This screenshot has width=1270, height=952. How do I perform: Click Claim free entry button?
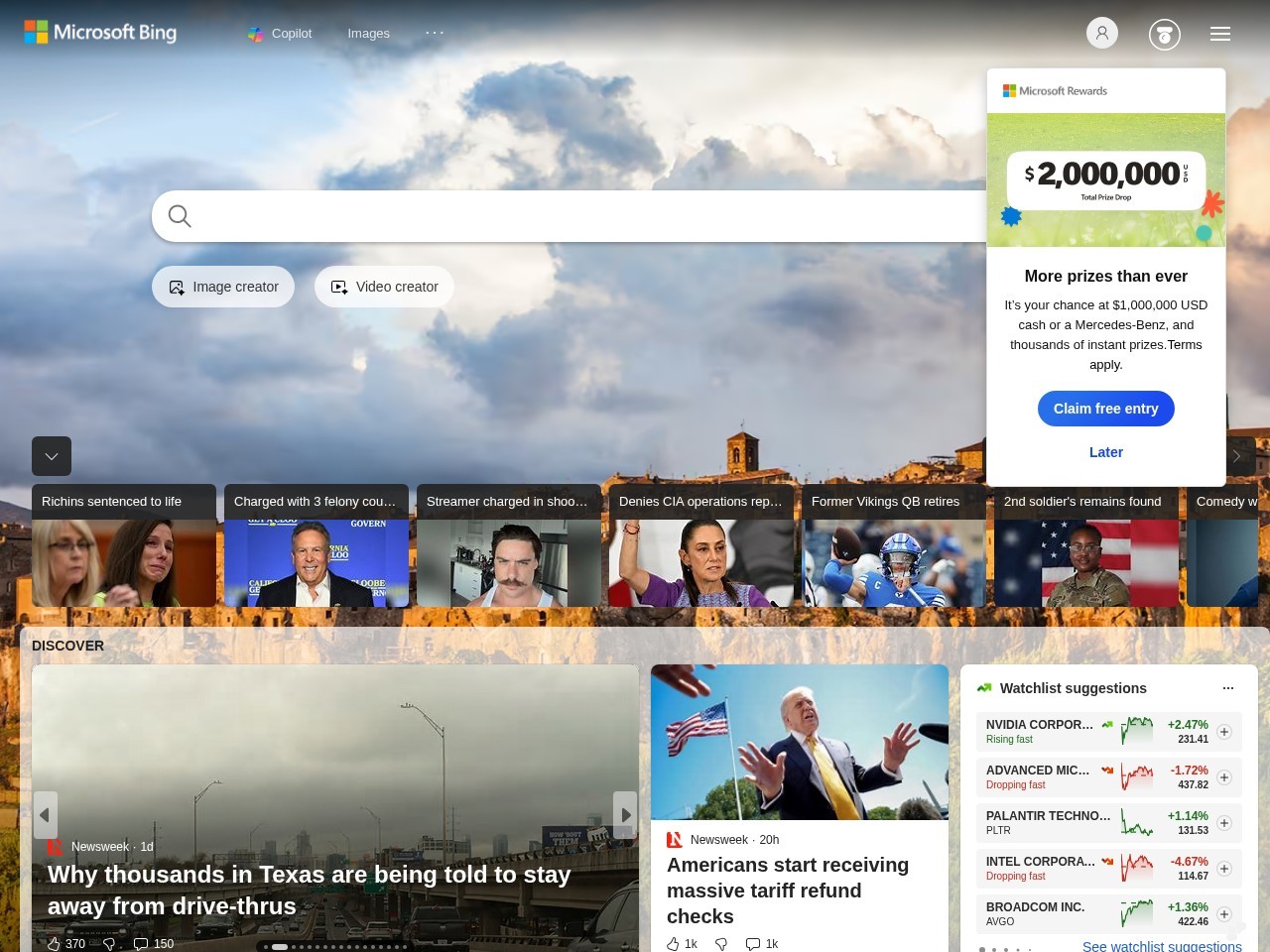coord(1106,409)
